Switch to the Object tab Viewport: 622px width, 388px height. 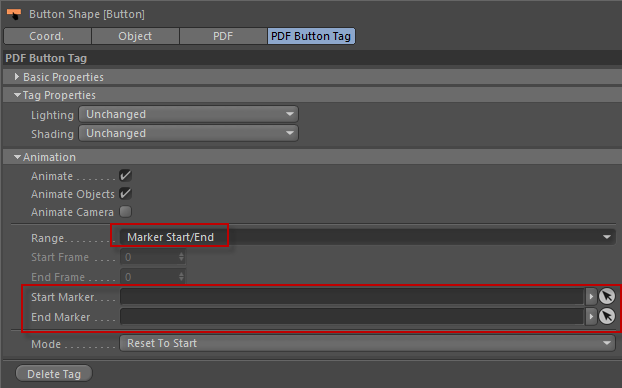click(135, 36)
